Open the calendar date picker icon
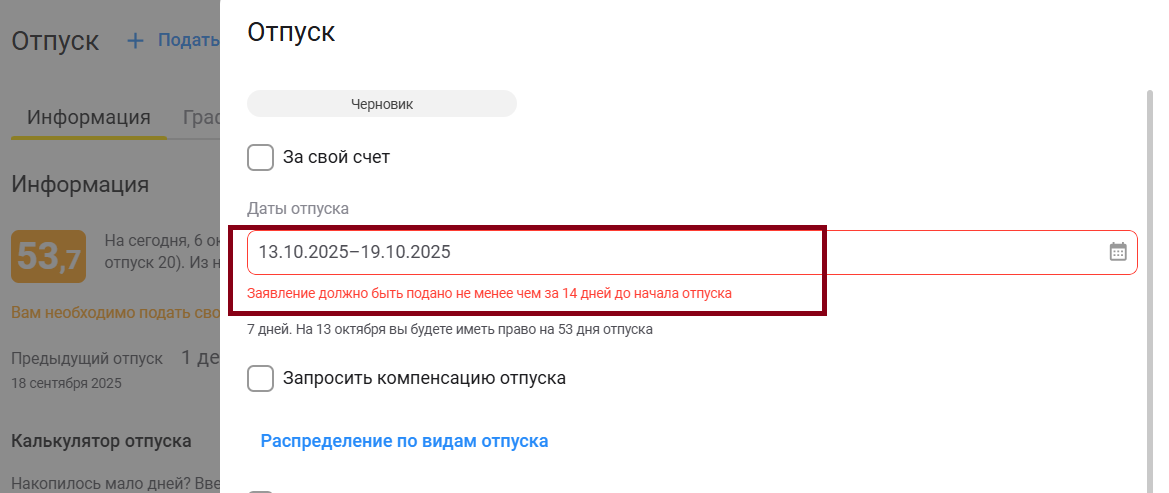The height and width of the screenshot is (493, 1169). pos(1118,252)
